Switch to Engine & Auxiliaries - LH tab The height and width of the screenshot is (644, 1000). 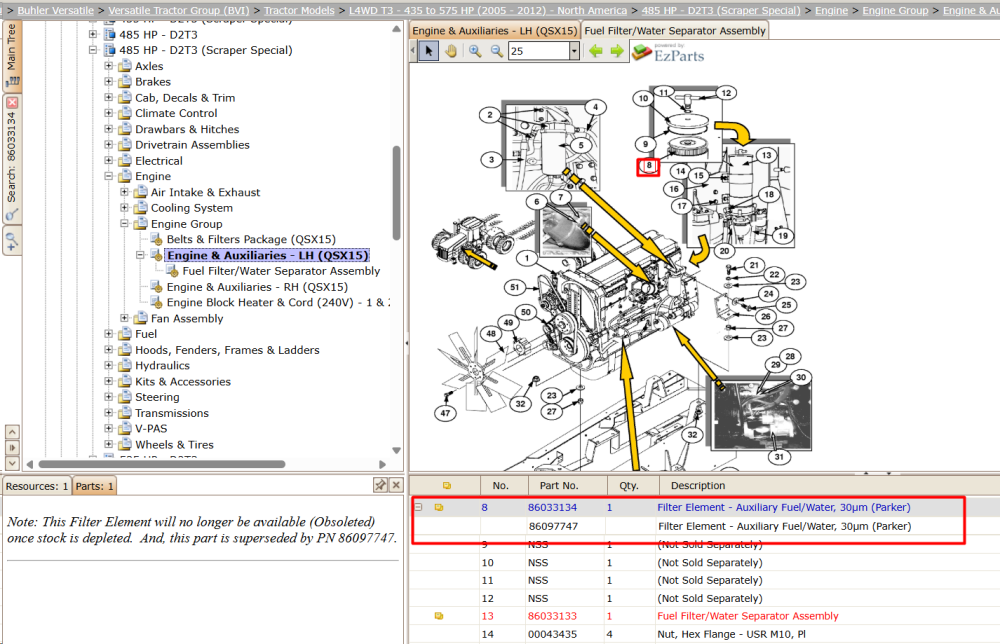pyautogui.click(x=494, y=31)
